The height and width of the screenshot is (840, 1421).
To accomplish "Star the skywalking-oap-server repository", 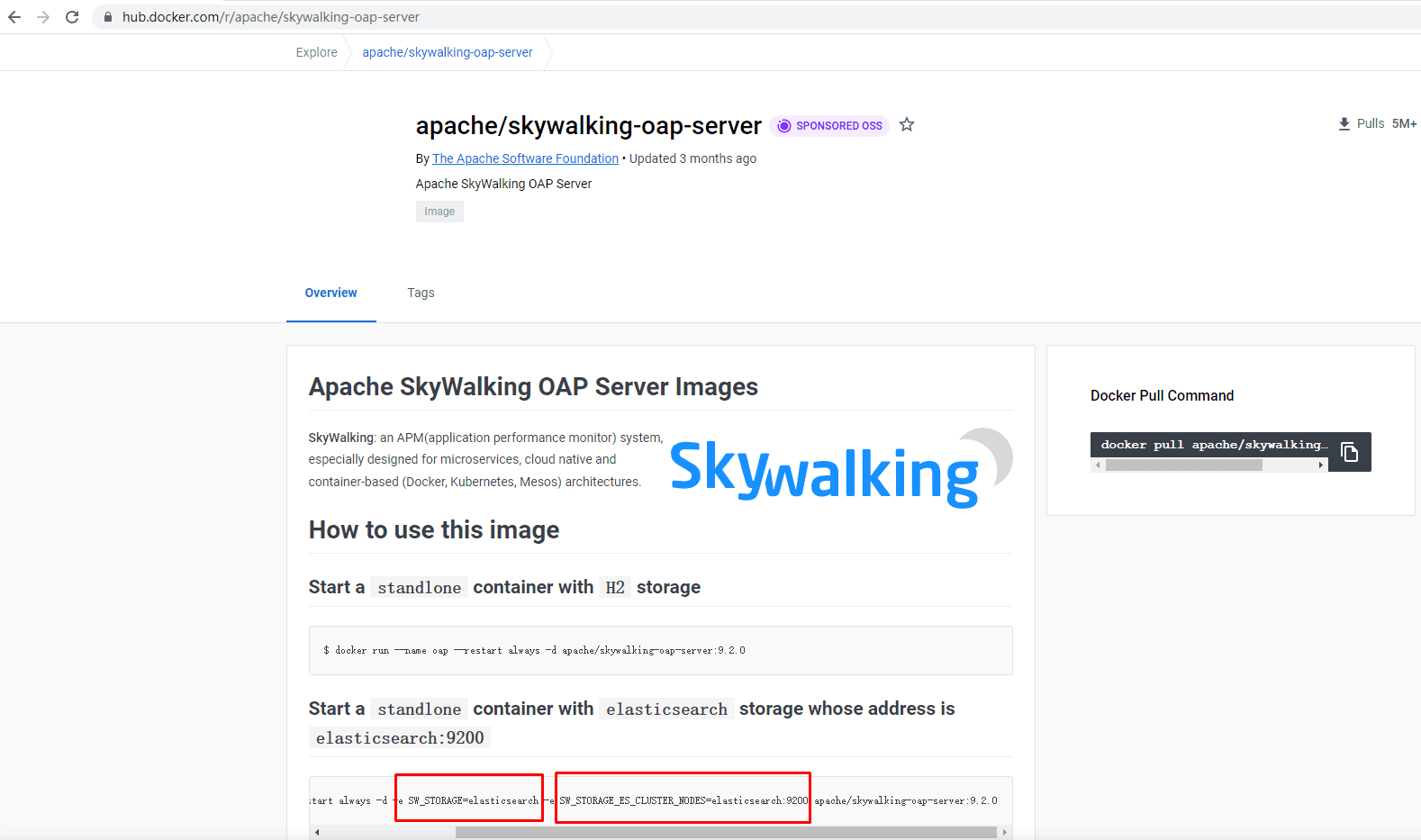I will pos(907,125).
